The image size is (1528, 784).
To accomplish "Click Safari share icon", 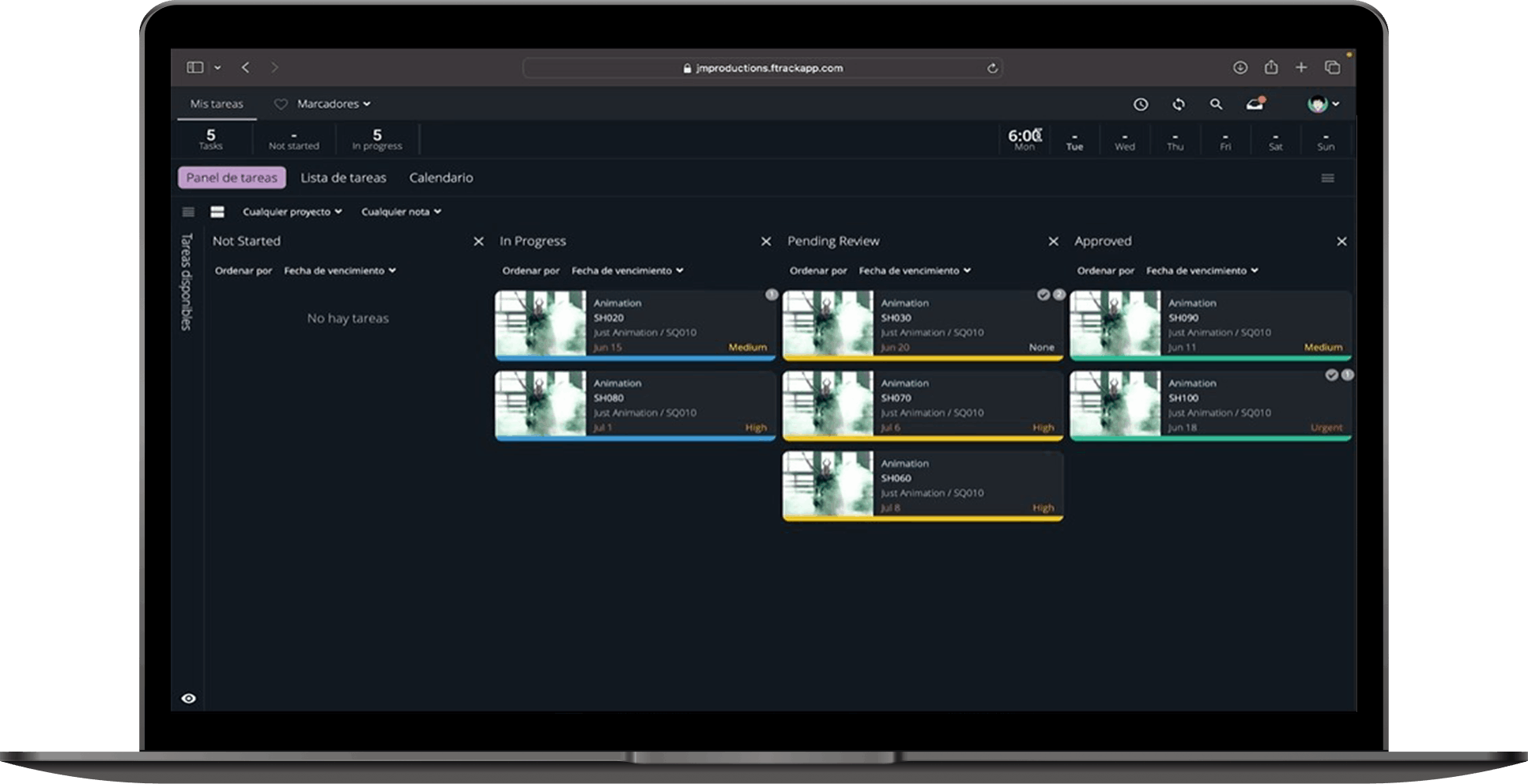I will point(1270,68).
